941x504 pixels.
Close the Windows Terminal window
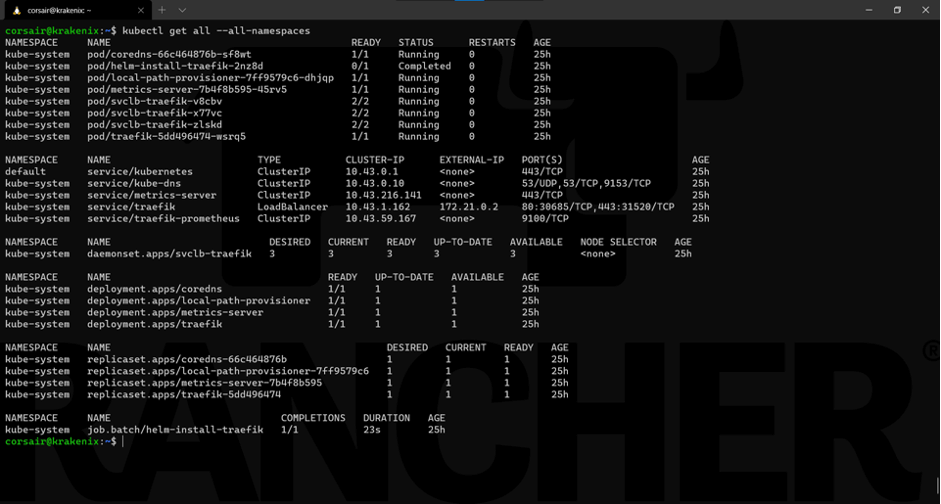tap(925, 10)
